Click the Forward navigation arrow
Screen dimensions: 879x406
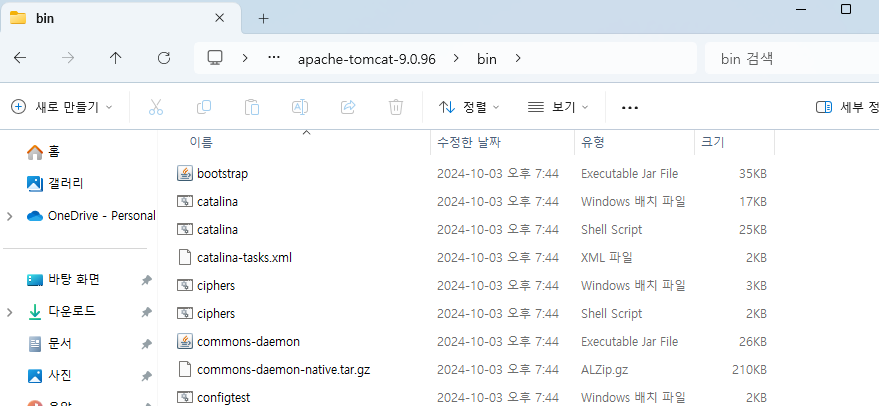(x=68, y=58)
